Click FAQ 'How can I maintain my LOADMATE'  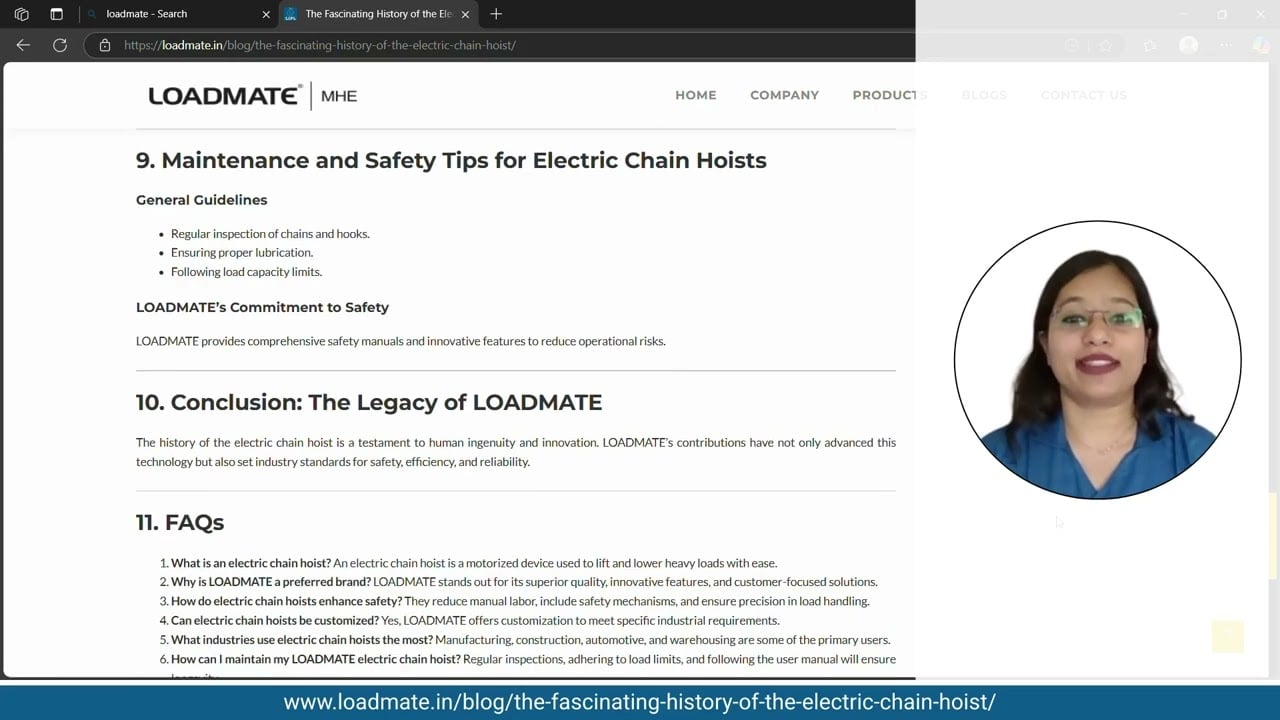(x=316, y=659)
